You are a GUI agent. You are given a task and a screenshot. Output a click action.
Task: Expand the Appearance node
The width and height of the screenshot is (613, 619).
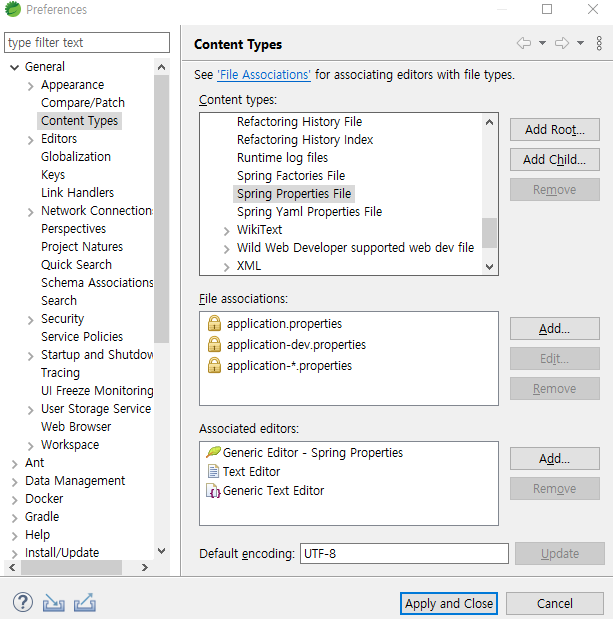click(x=30, y=86)
